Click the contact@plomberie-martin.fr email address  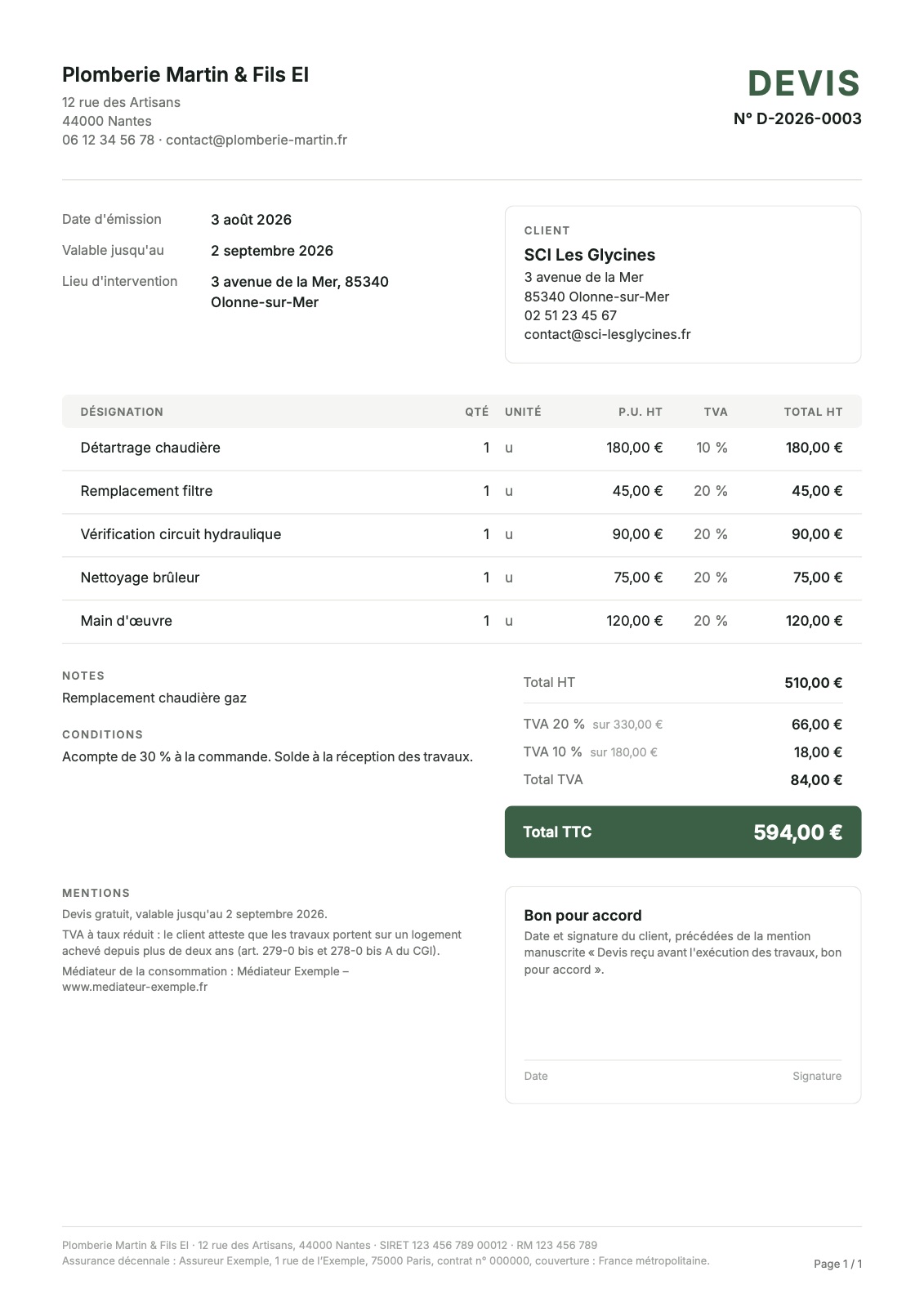click(x=257, y=140)
